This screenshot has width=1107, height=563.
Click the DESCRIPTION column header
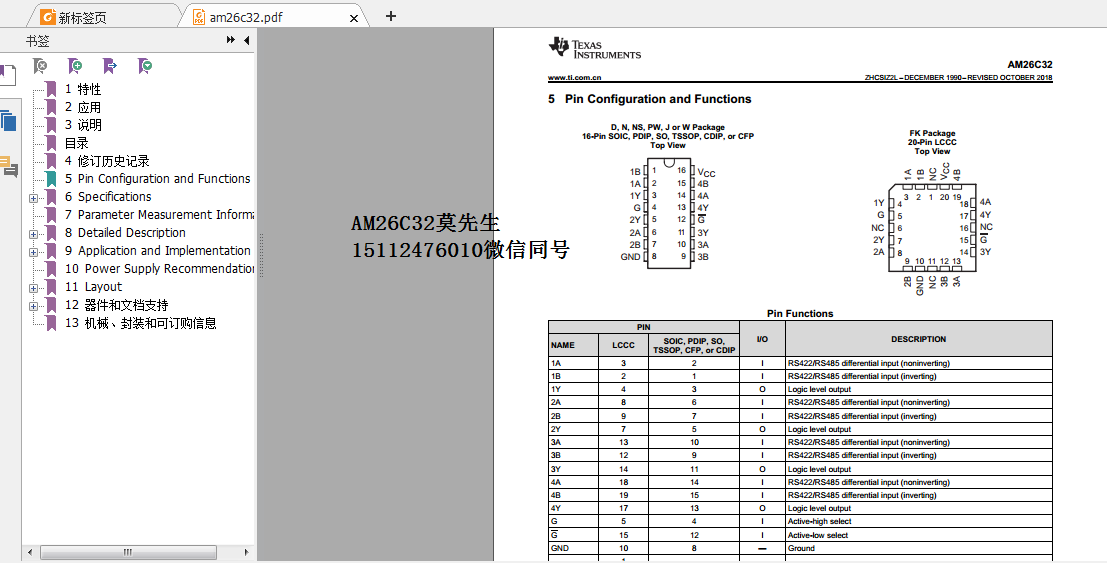918,339
